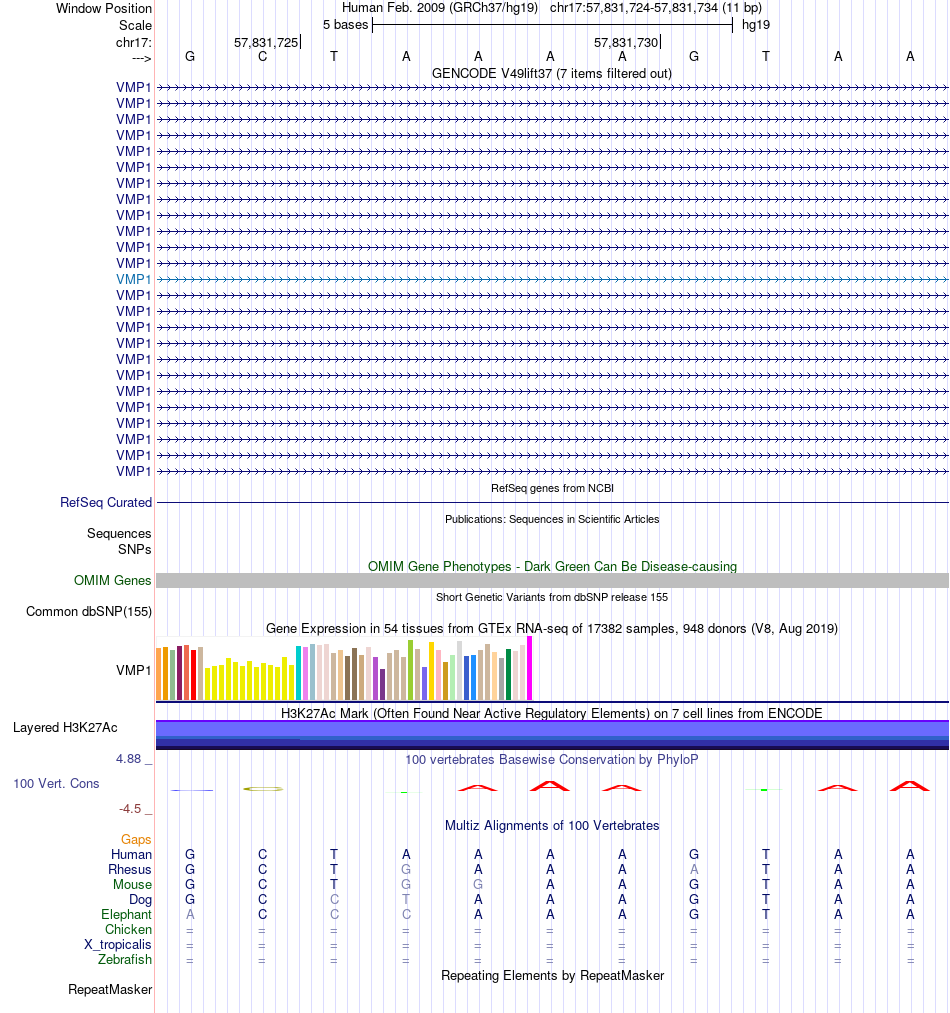Click the magenta bar in GTEx expression chart
The height and width of the screenshot is (1013, 950).
click(530, 668)
